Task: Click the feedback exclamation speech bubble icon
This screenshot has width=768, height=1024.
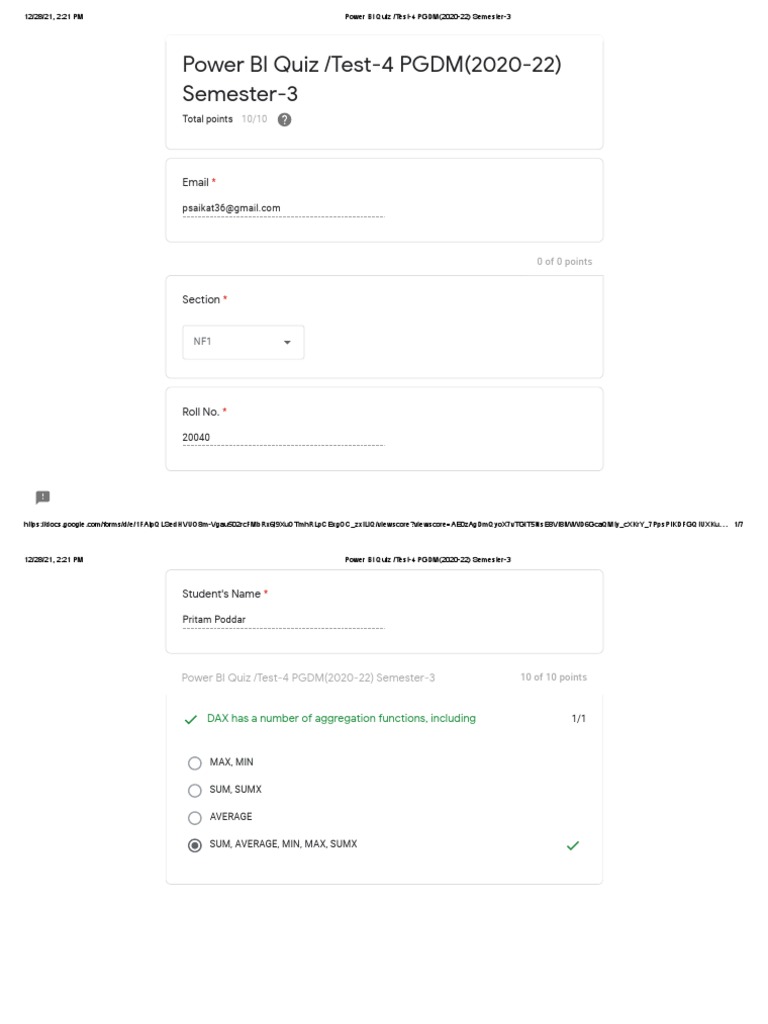Action: pyautogui.click(x=42, y=497)
